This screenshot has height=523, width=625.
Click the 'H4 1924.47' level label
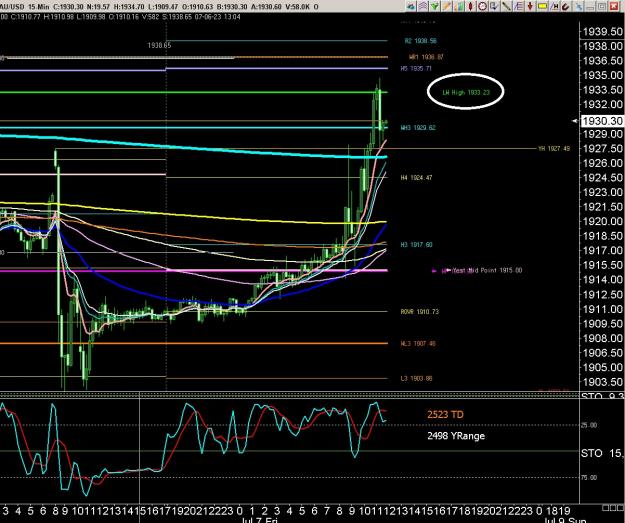pos(416,177)
